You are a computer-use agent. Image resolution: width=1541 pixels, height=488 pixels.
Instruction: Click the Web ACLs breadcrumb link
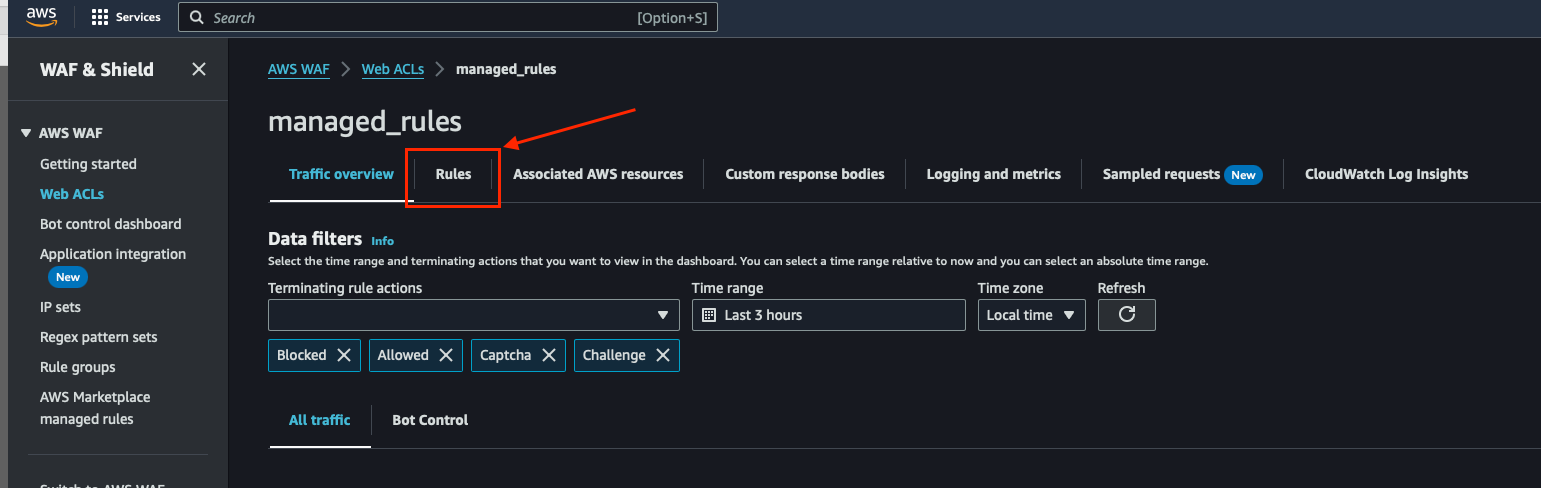pyautogui.click(x=393, y=69)
